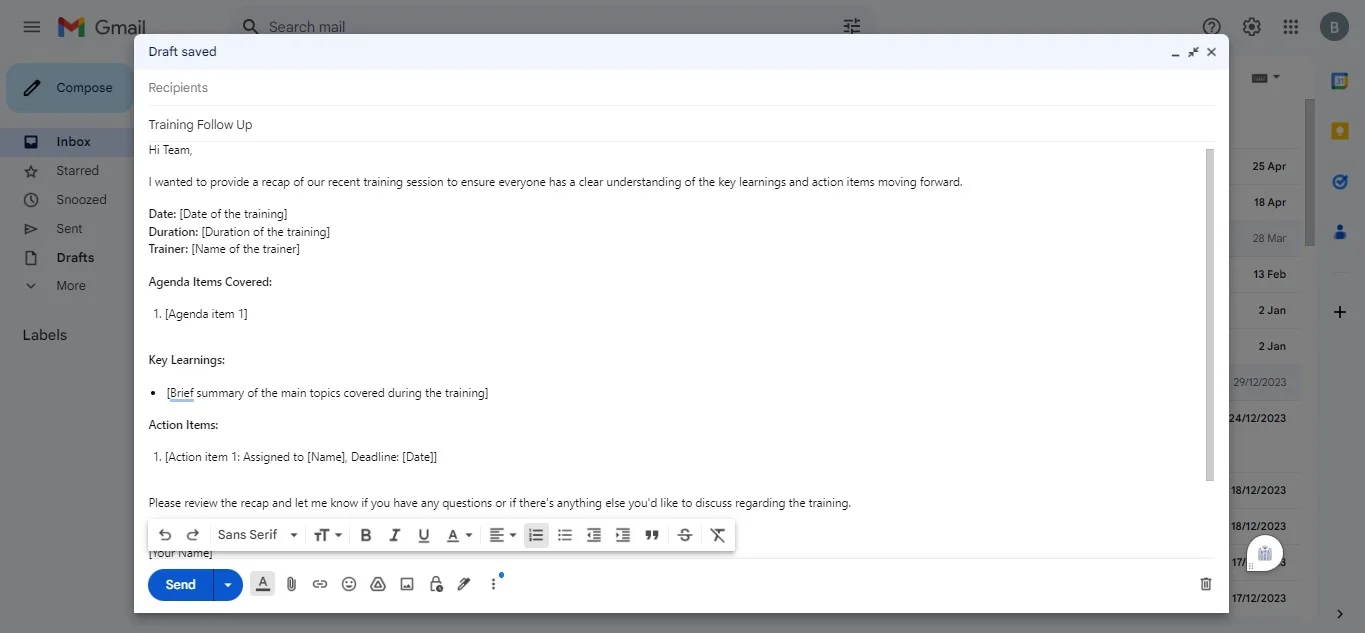Insert files using Google Drive
1365x633 pixels.
pyautogui.click(x=378, y=583)
